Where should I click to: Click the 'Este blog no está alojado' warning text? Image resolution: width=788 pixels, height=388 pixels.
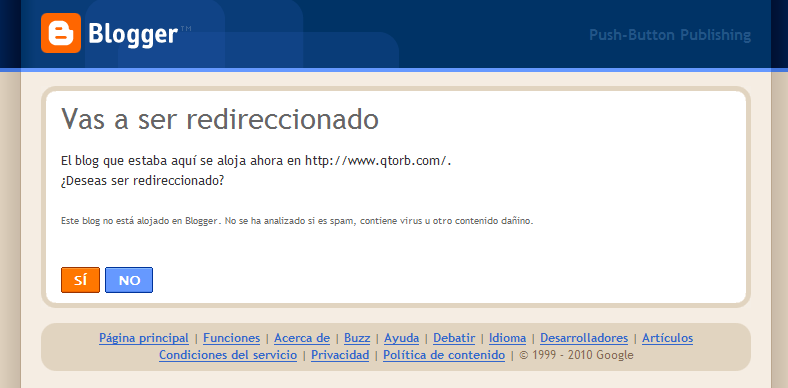[297, 221]
